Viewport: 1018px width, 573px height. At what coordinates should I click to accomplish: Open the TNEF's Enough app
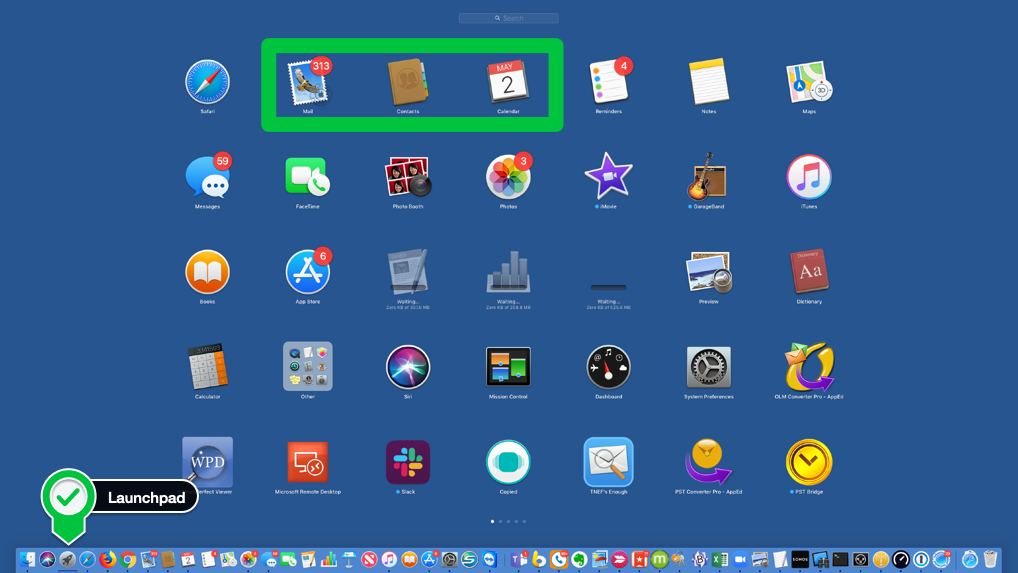(x=608, y=462)
